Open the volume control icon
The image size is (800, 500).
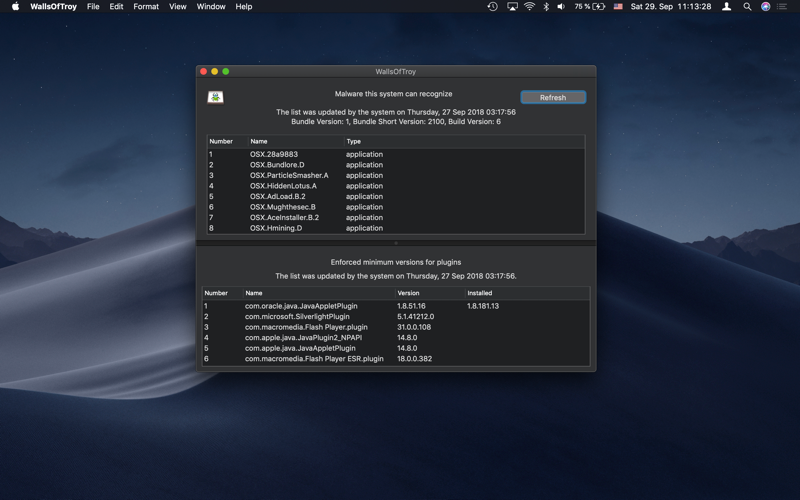(x=561, y=7)
